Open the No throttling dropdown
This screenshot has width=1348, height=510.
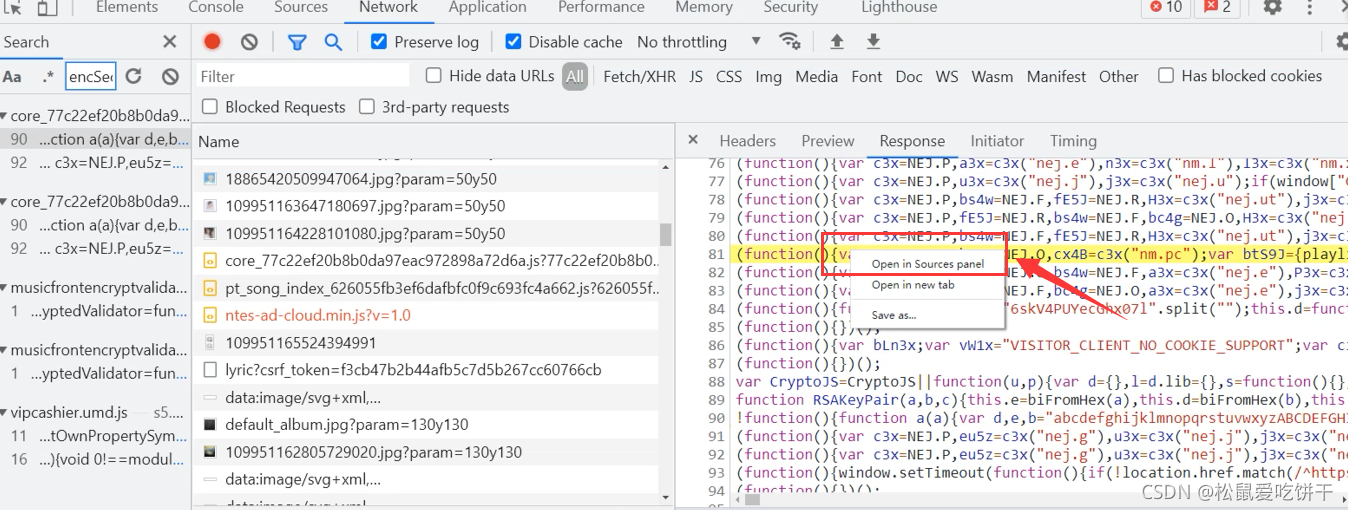699,42
